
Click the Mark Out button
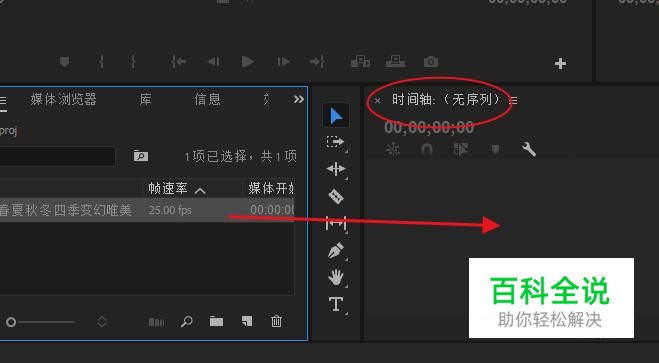point(133,62)
